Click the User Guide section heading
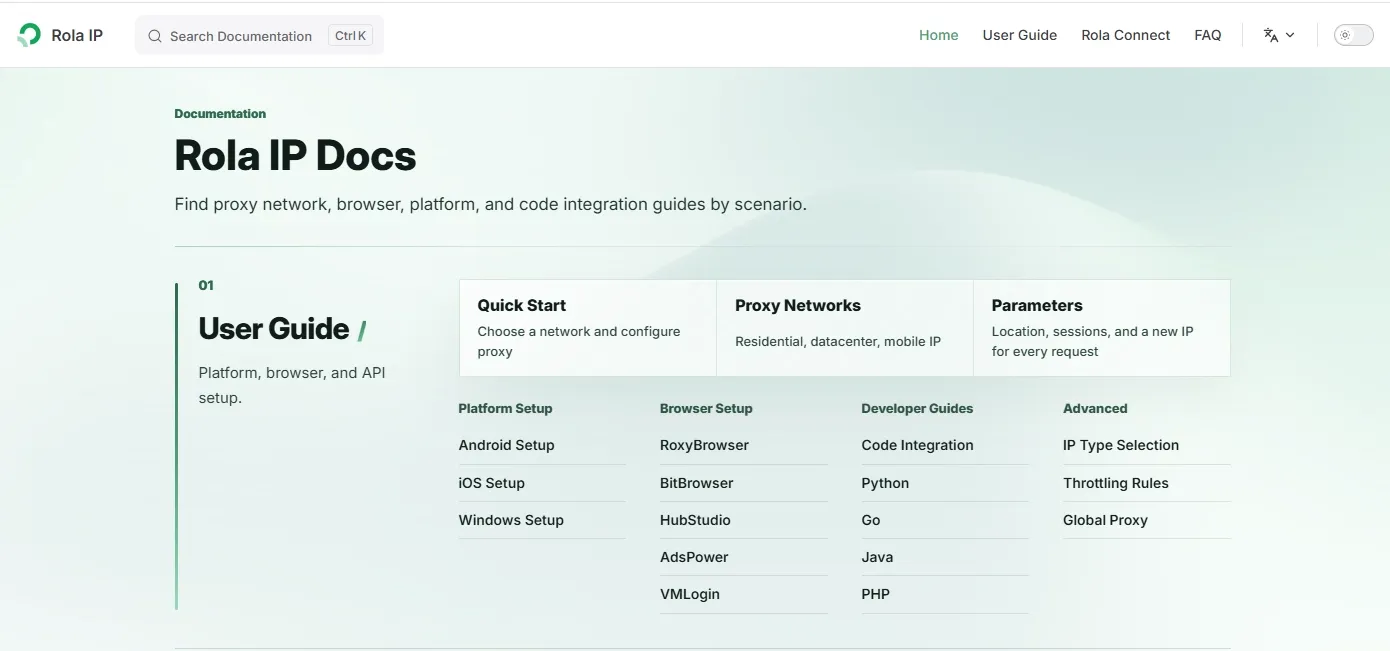 [x=274, y=328]
